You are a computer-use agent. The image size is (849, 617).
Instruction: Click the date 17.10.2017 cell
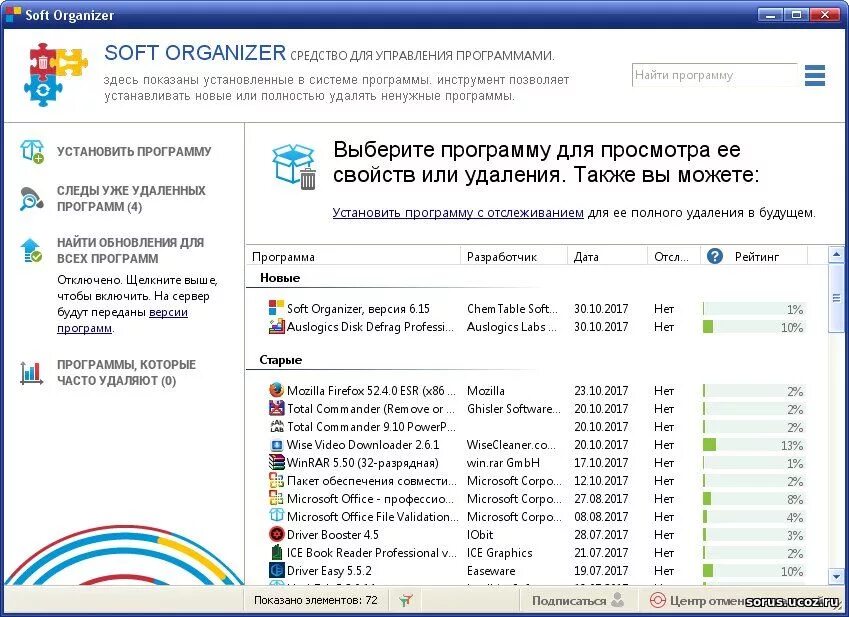click(x=601, y=463)
